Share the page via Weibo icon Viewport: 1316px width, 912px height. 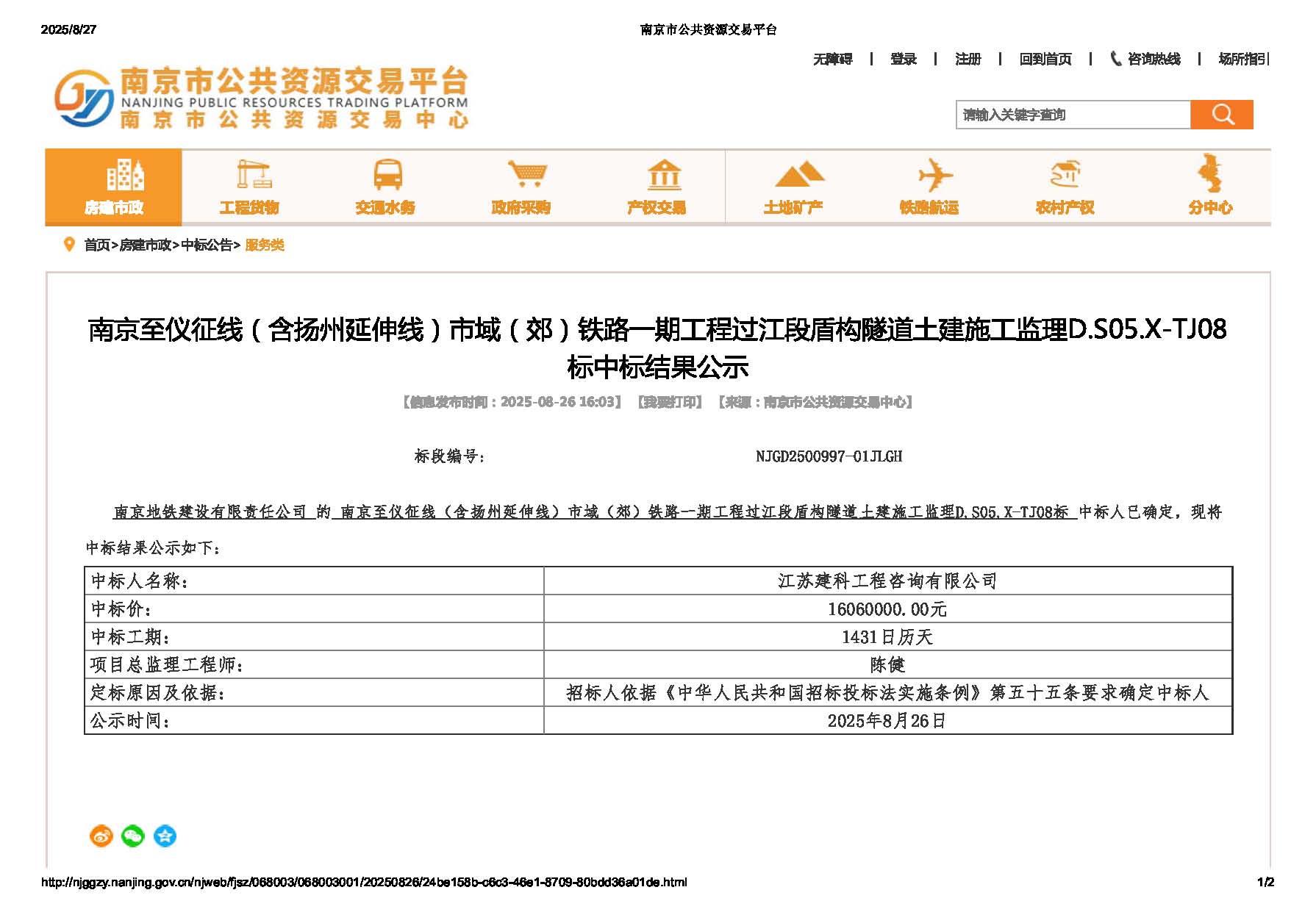[x=101, y=836]
